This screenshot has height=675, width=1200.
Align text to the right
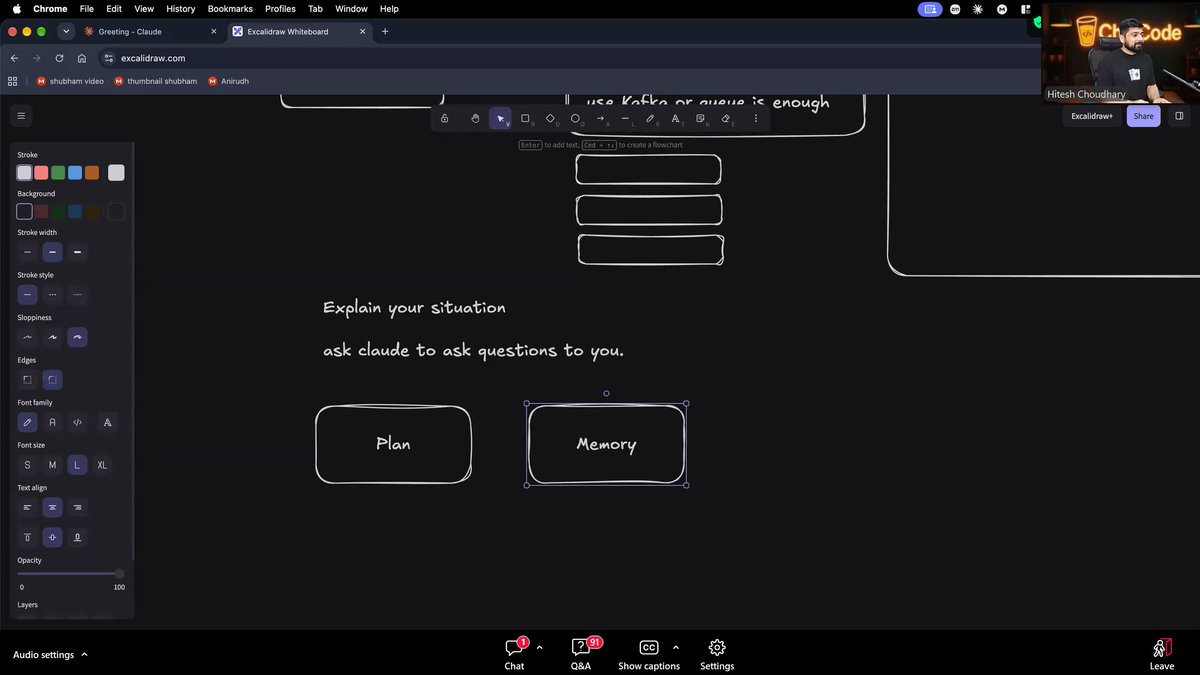77,507
